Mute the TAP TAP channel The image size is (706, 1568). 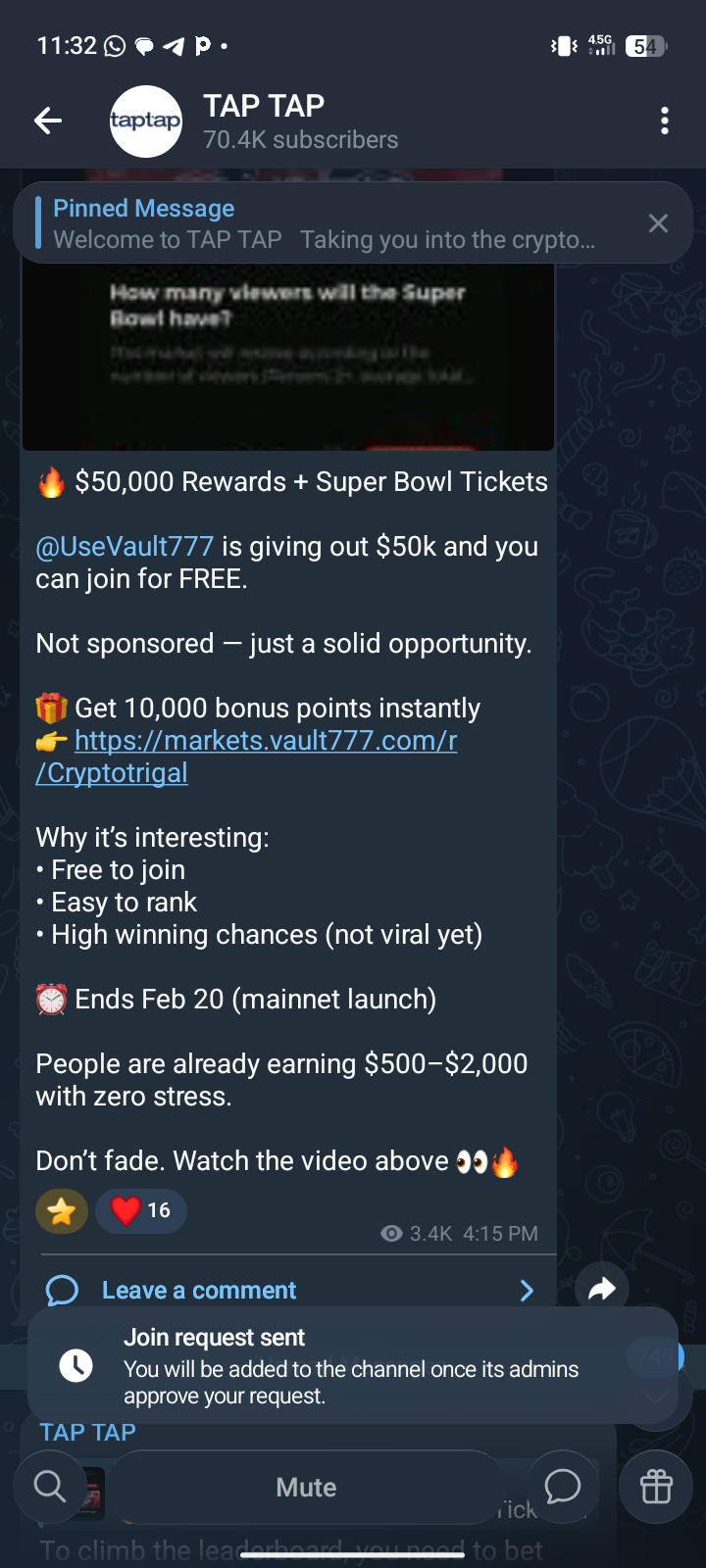306,1488
